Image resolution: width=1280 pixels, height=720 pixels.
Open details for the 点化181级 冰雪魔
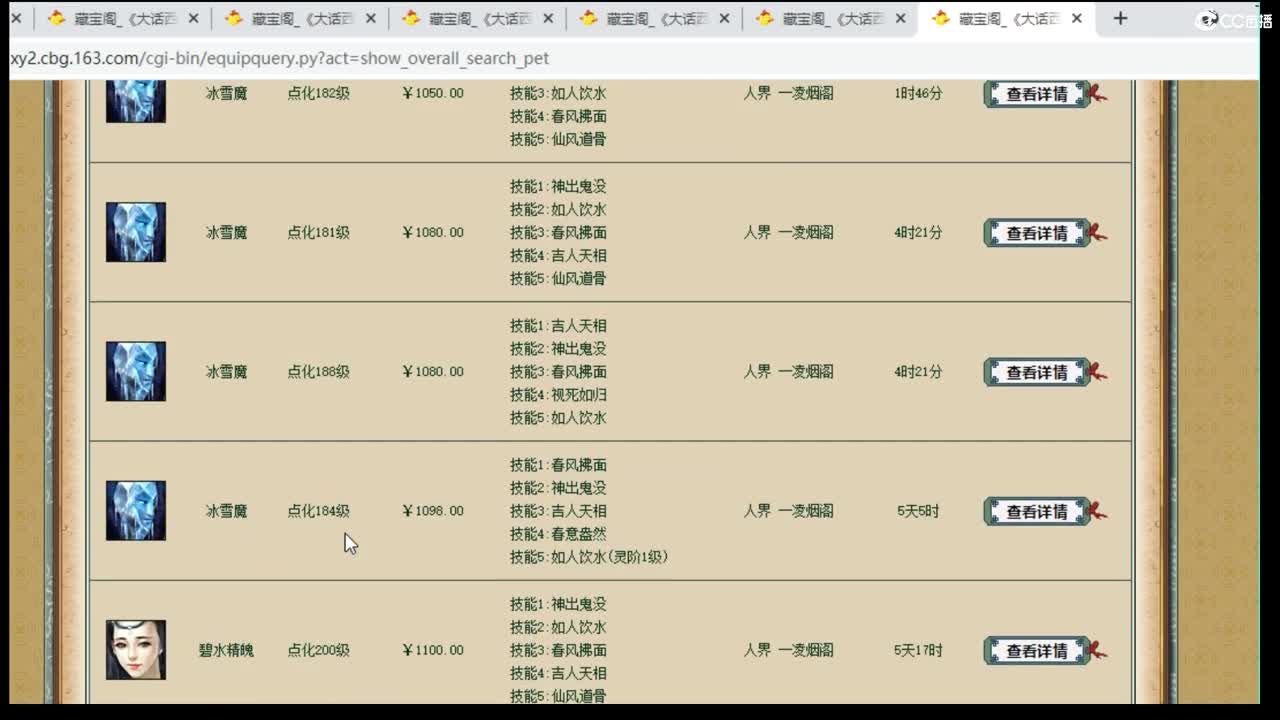1037,233
